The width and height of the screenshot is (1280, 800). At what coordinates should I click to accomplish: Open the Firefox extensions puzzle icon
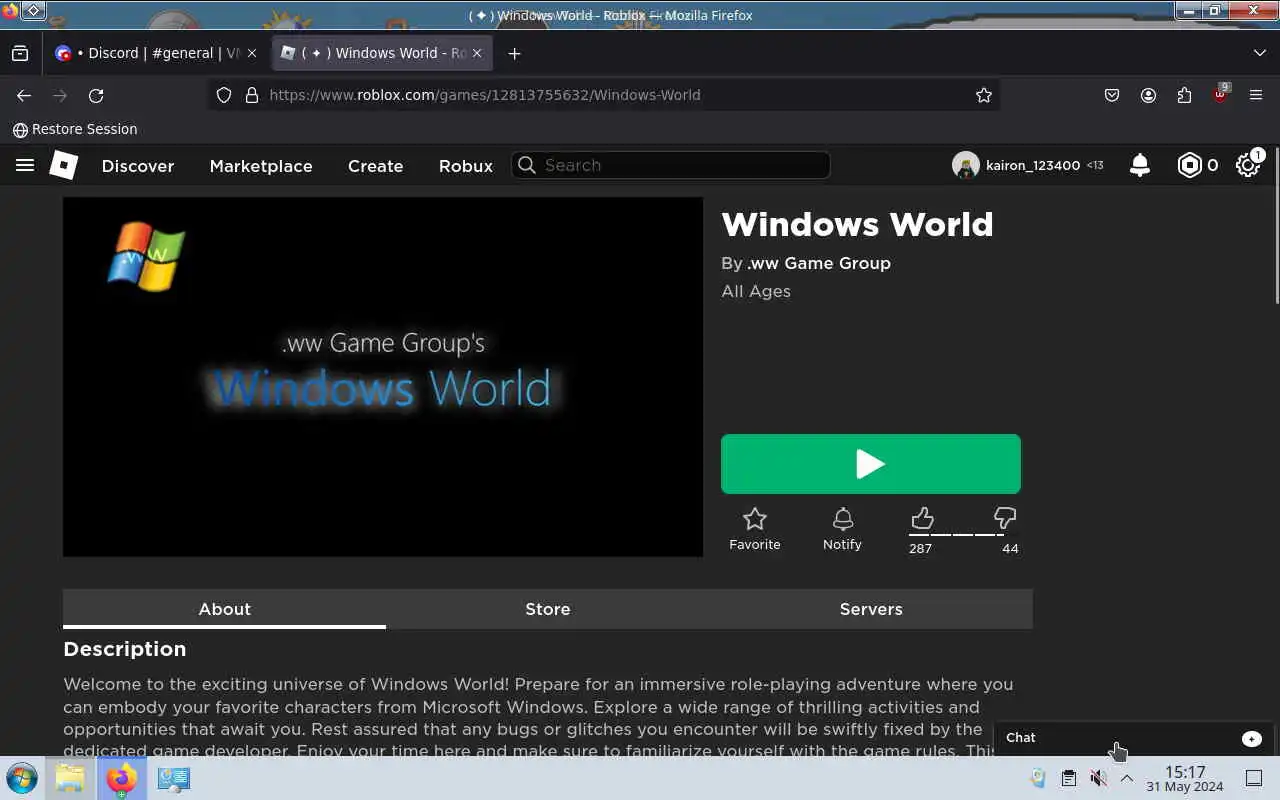click(x=1184, y=95)
